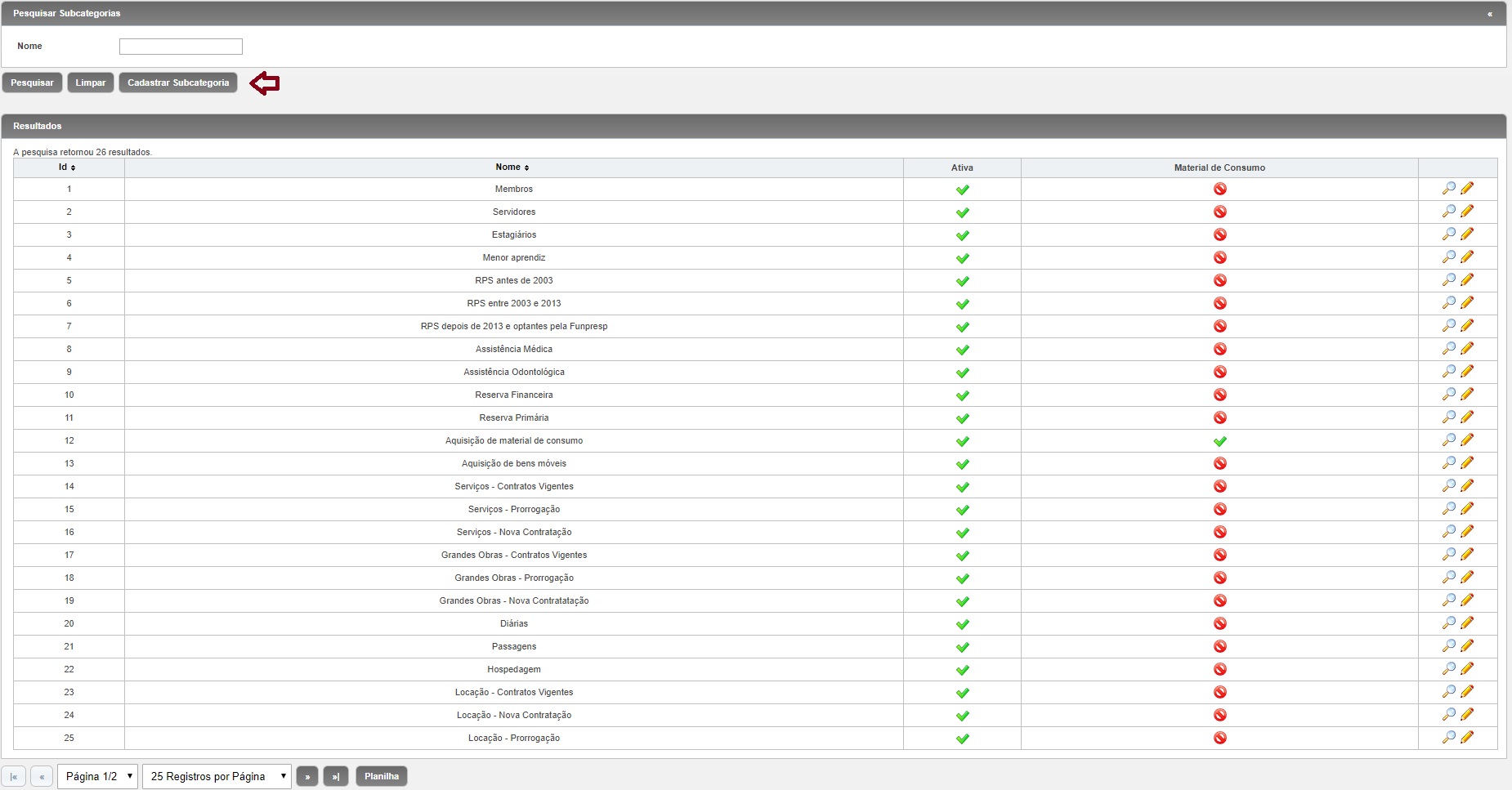Open the 25 Registros por Página dropdown
The width and height of the screenshot is (1512, 790).
click(217, 776)
